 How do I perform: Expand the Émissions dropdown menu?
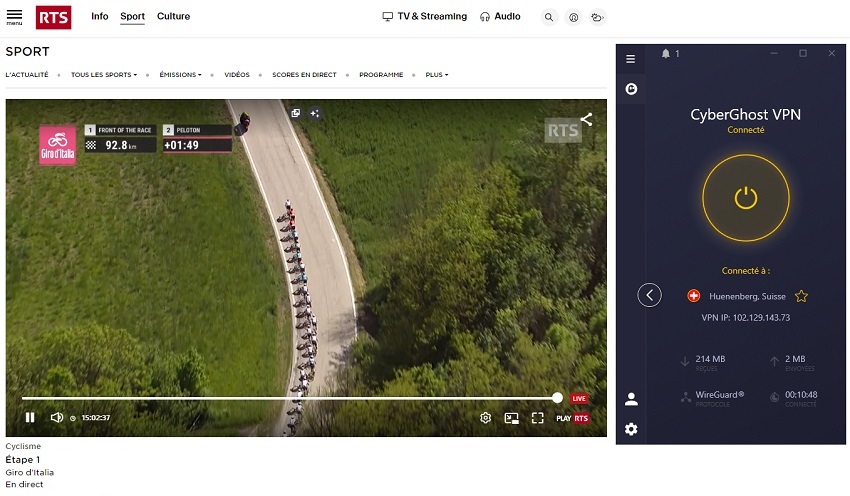(x=180, y=75)
